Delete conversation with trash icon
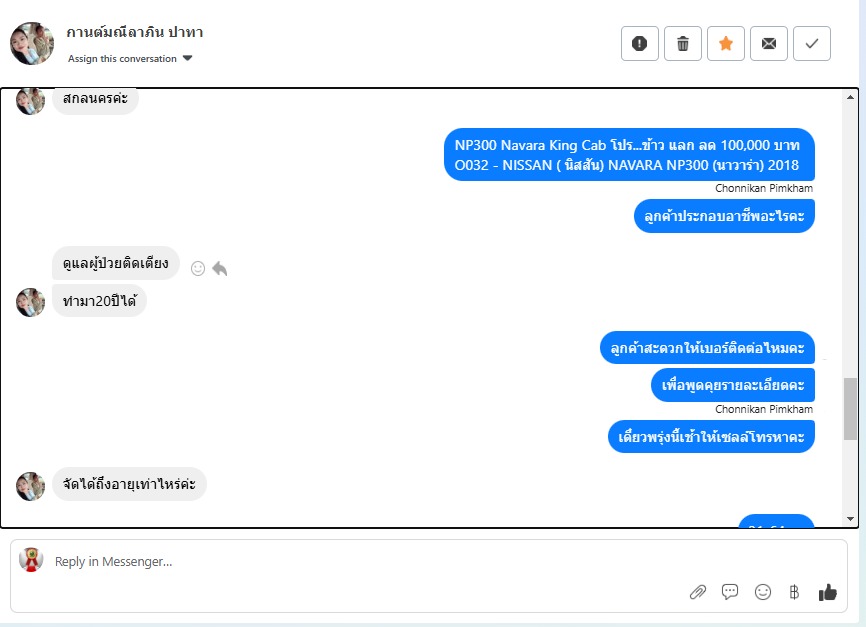The image size is (866, 627). coord(683,43)
